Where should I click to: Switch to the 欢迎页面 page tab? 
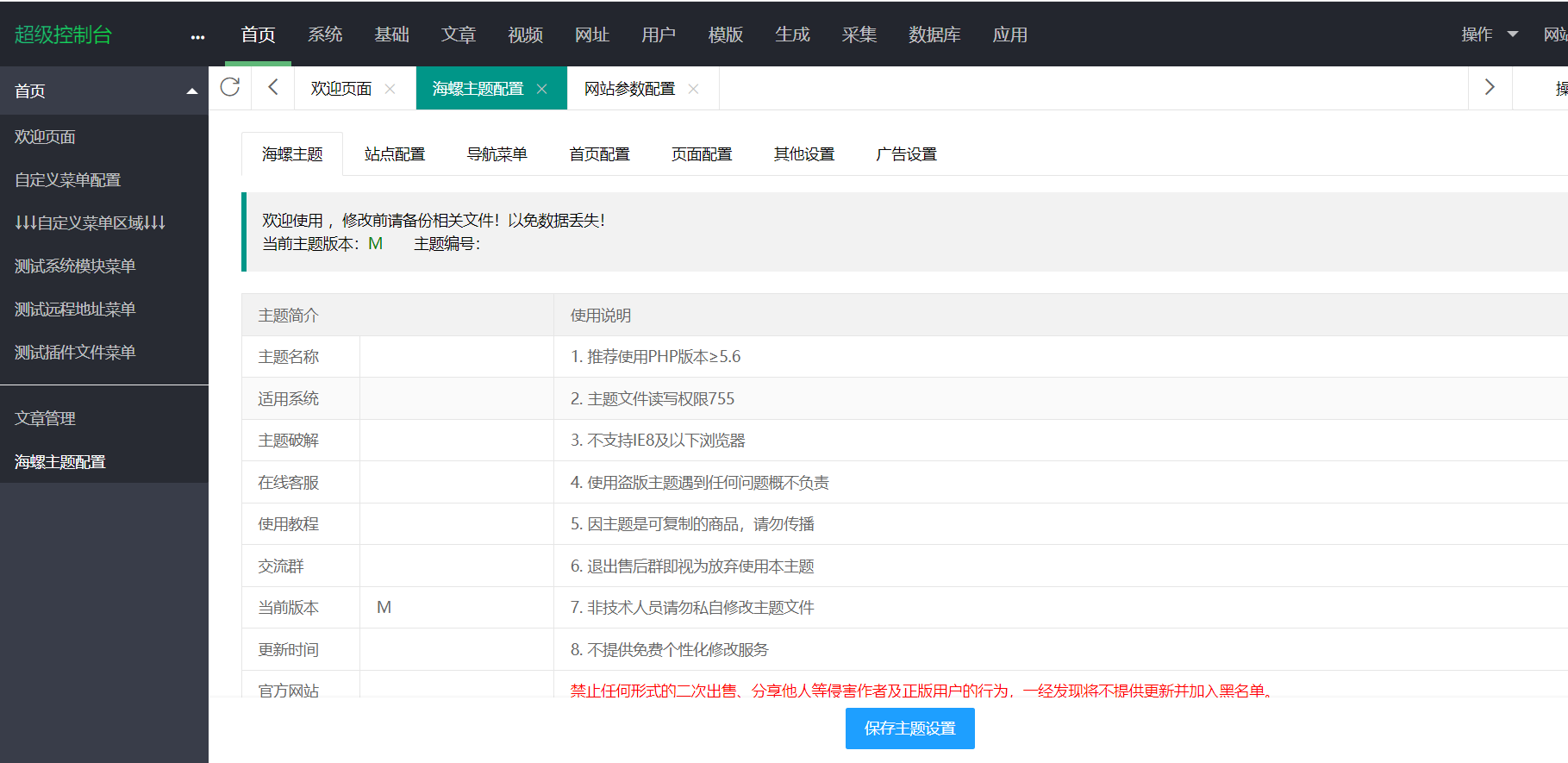(x=341, y=89)
